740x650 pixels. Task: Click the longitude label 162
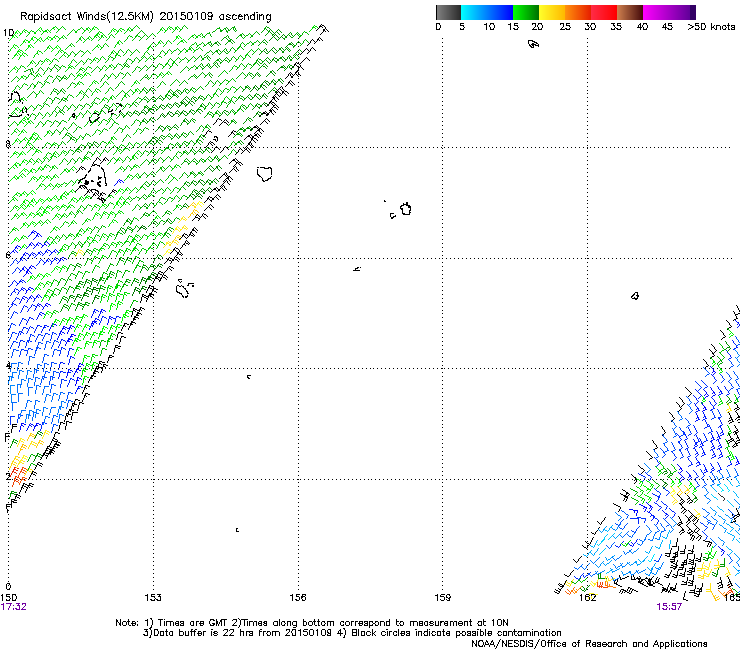(x=588, y=597)
